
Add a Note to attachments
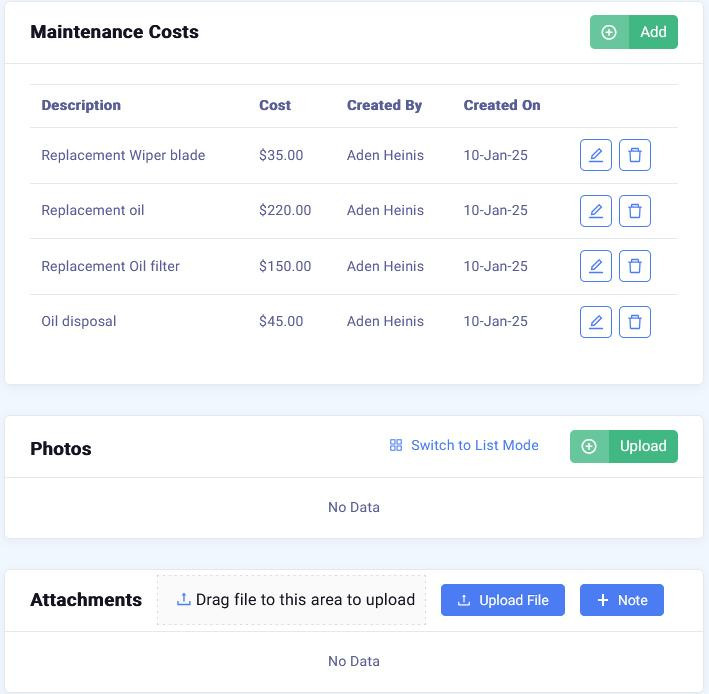tap(622, 600)
